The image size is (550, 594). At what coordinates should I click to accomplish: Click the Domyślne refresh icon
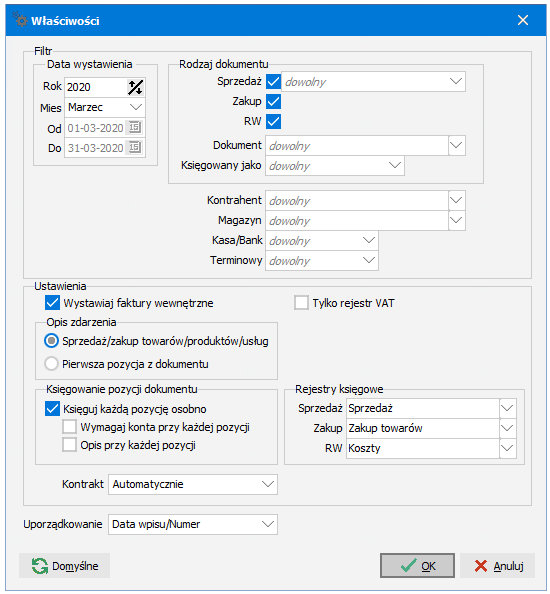pos(39,566)
